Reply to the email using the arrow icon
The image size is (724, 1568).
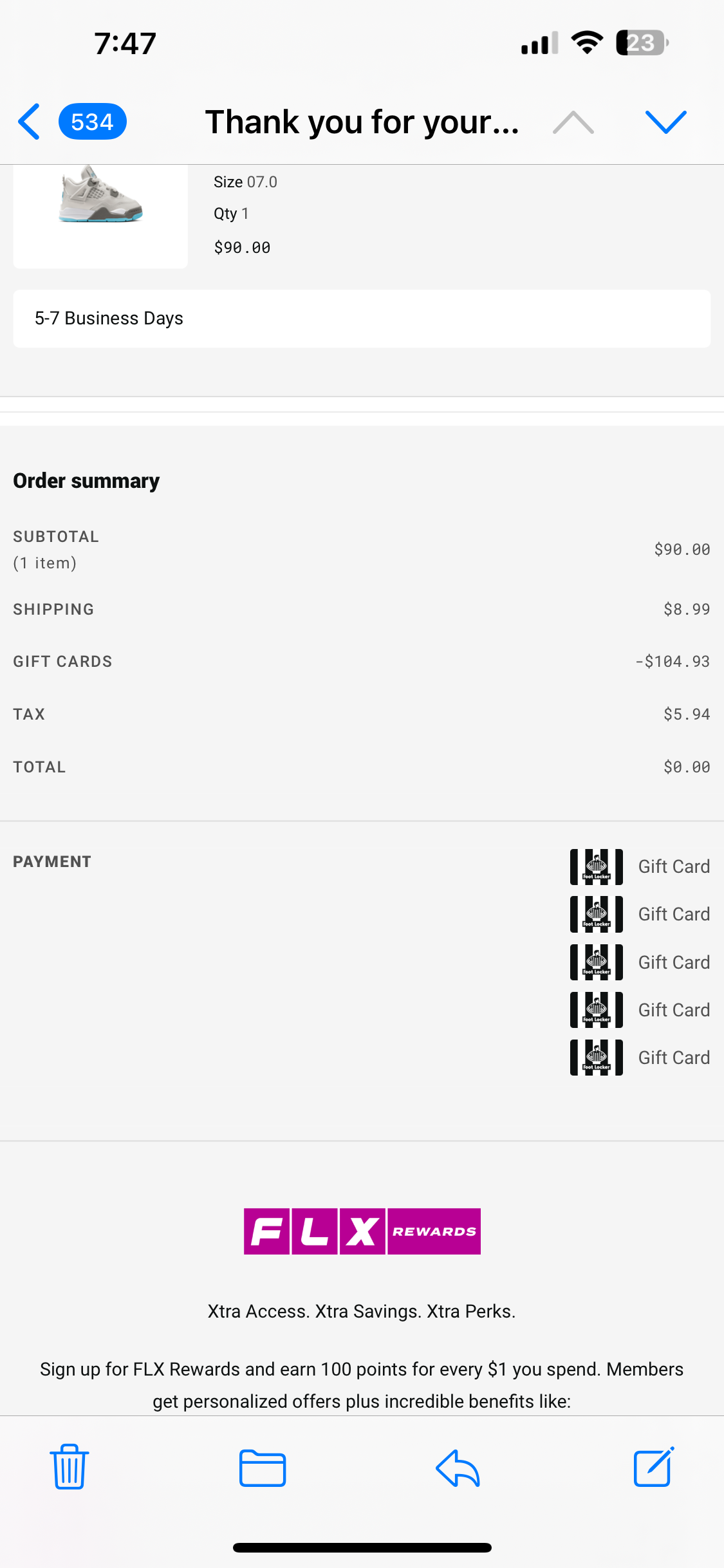pyautogui.click(x=458, y=1468)
